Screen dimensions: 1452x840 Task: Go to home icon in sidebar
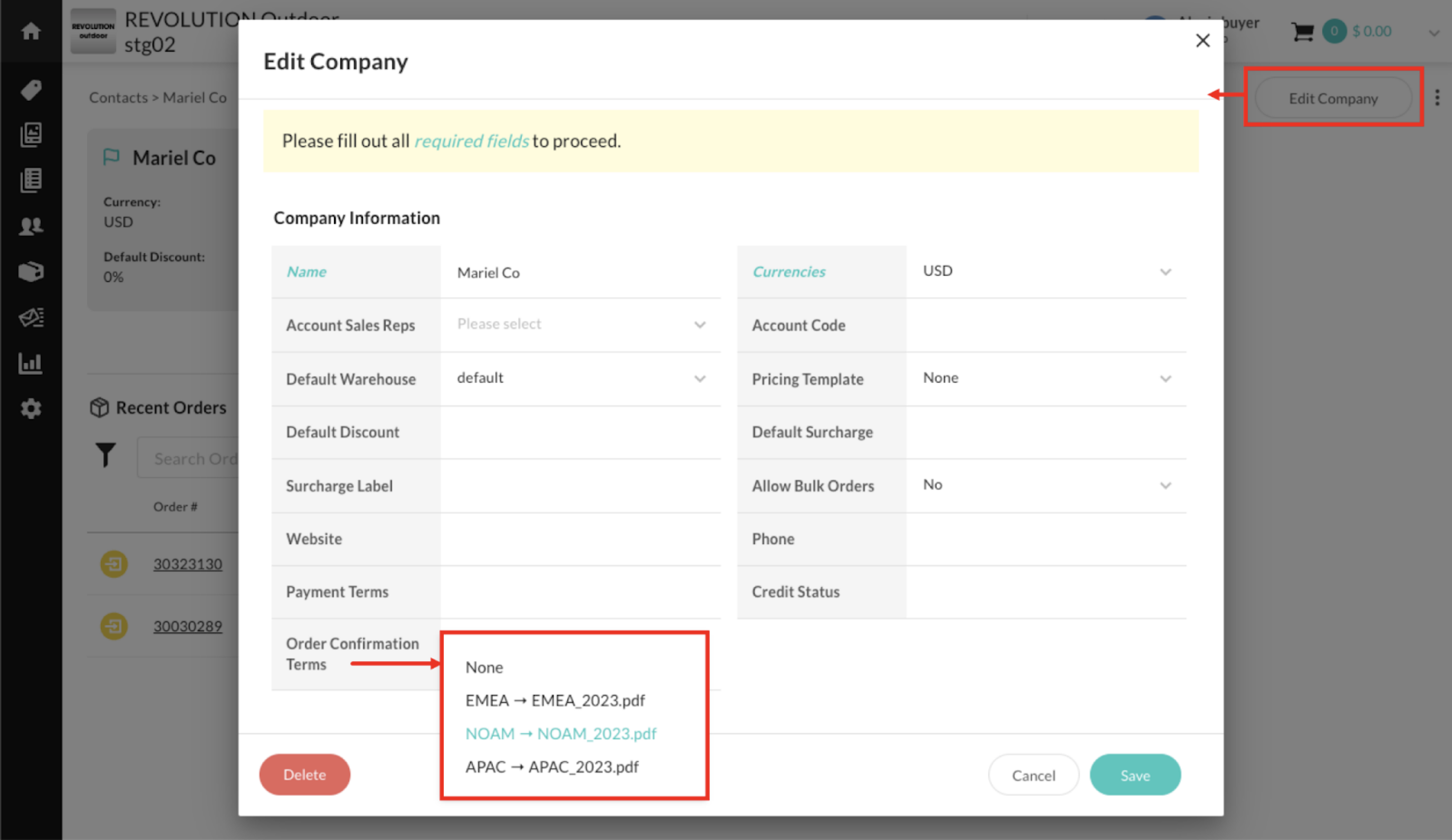point(31,30)
